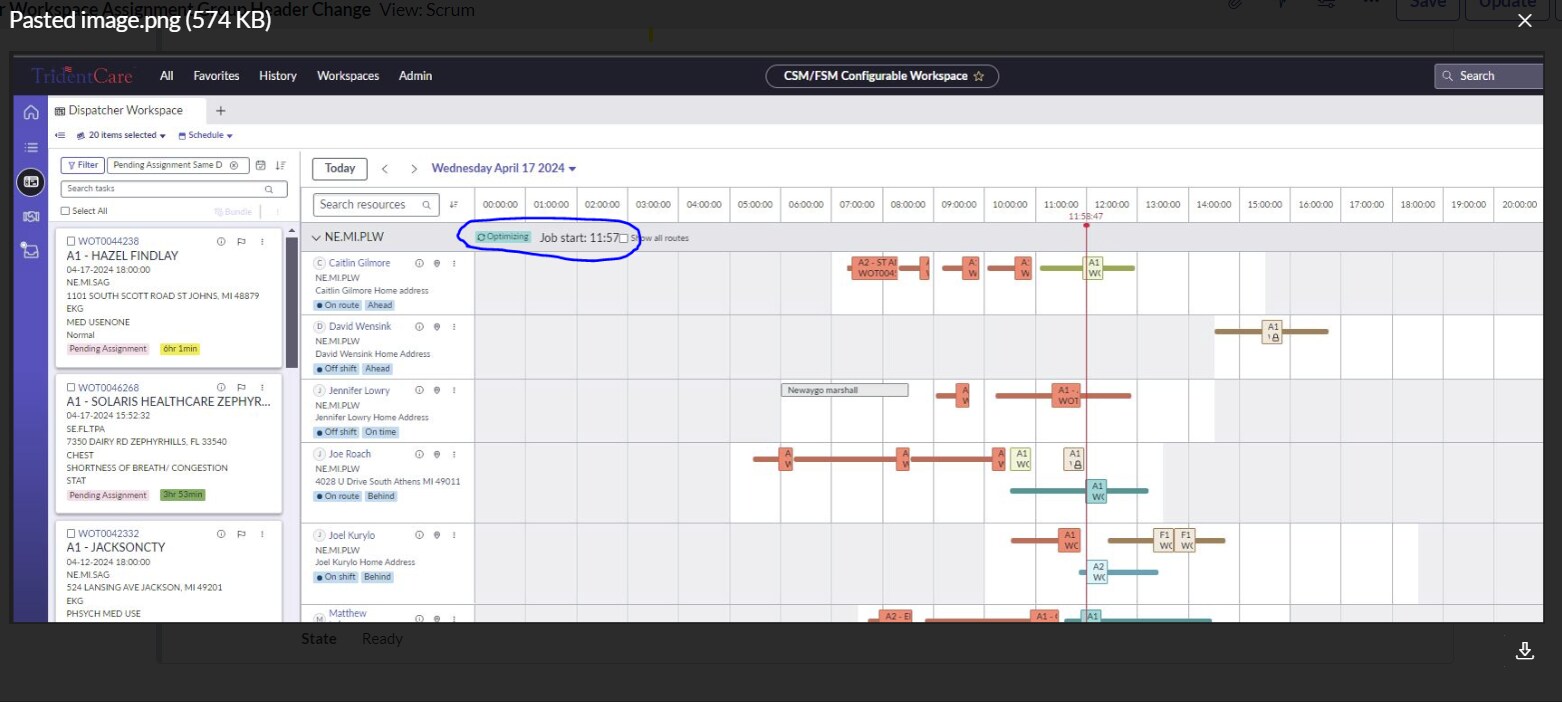Select the Newaygo marshall schedule block

click(844, 390)
